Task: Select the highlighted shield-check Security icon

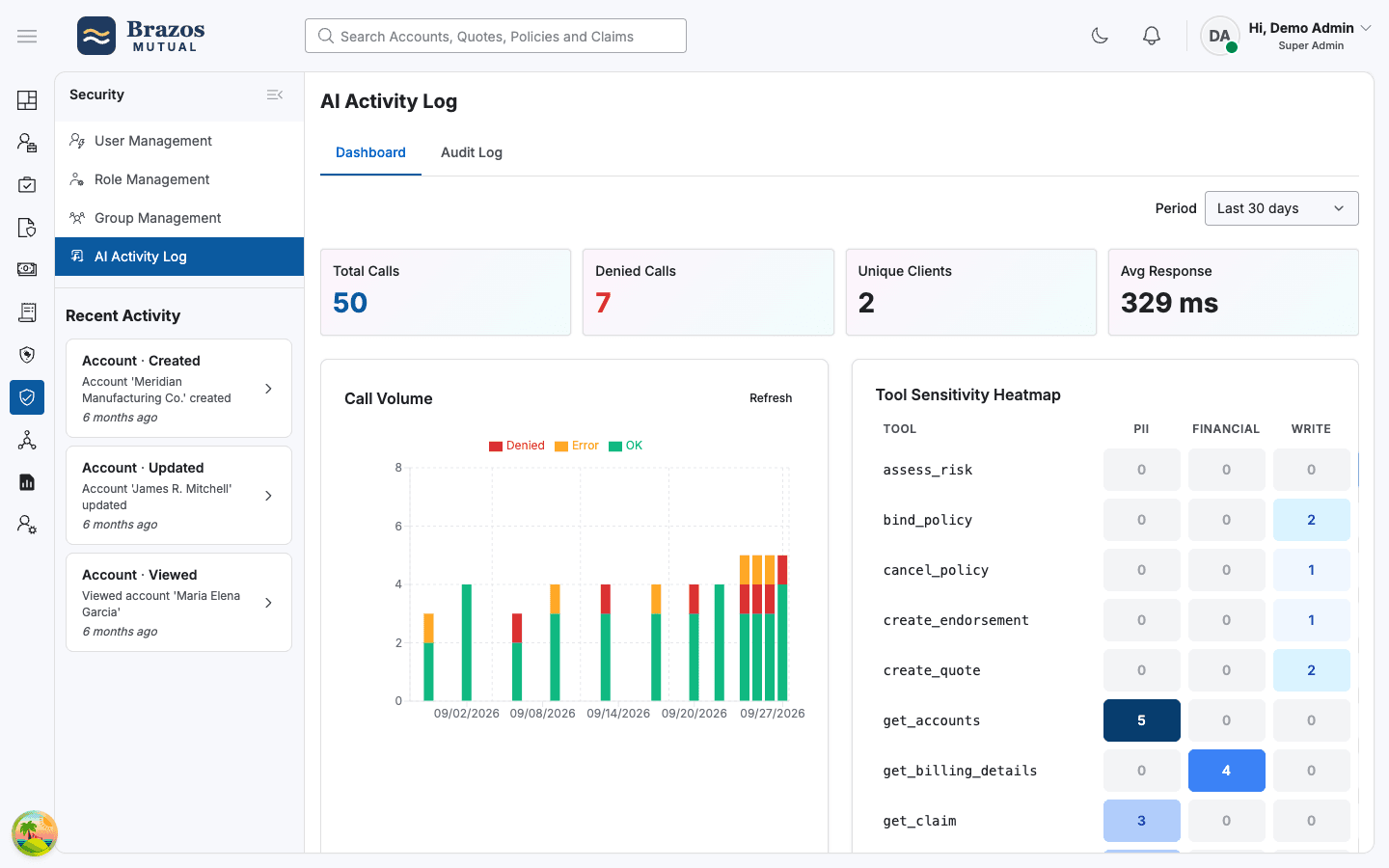Action: pyautogui.click(x=27, y=397)
